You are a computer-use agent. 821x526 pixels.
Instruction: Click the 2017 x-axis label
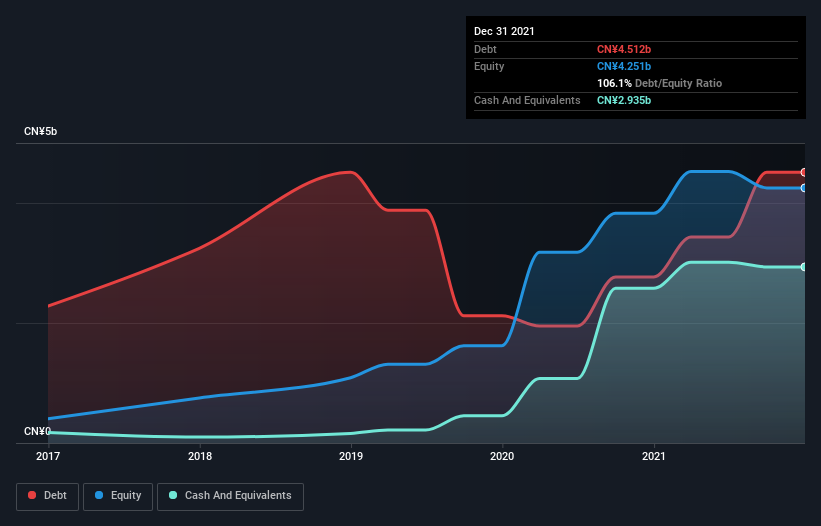click(48, 456)
